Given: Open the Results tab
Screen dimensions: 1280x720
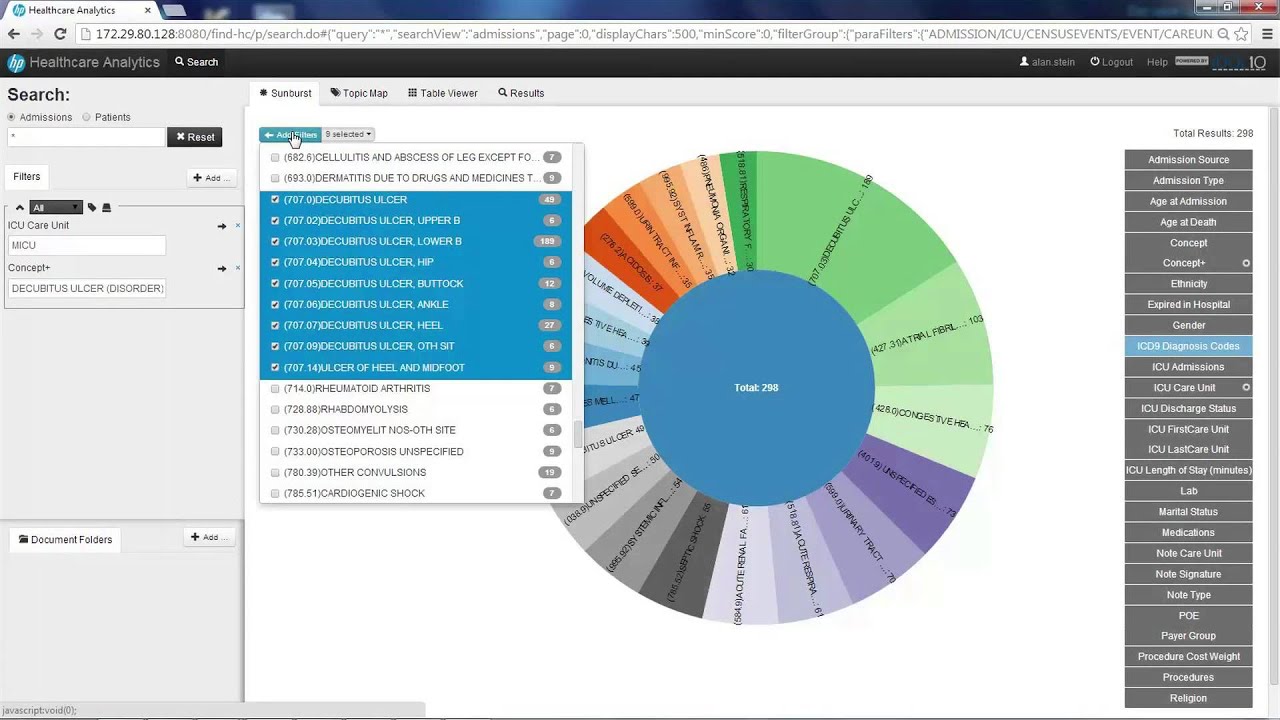Looking at the screenshot, I should pyautogui.click(x=521, y=93).
